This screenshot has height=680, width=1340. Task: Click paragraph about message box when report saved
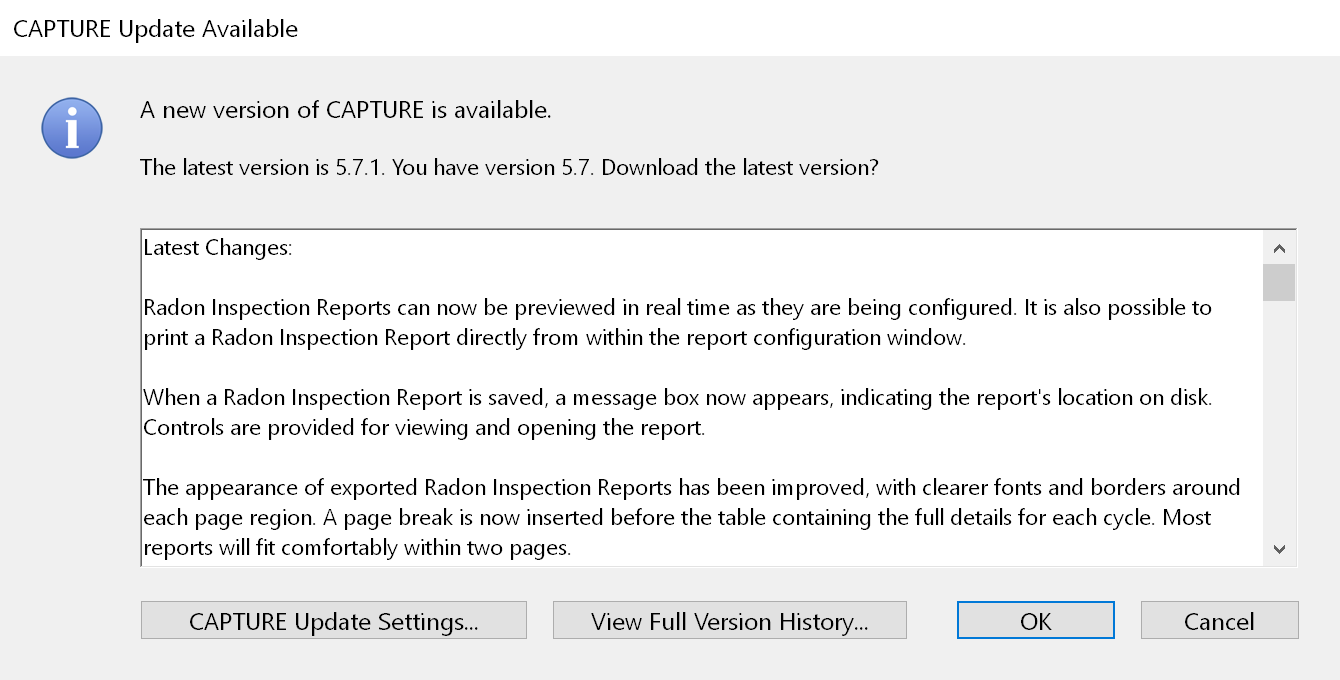677,397
